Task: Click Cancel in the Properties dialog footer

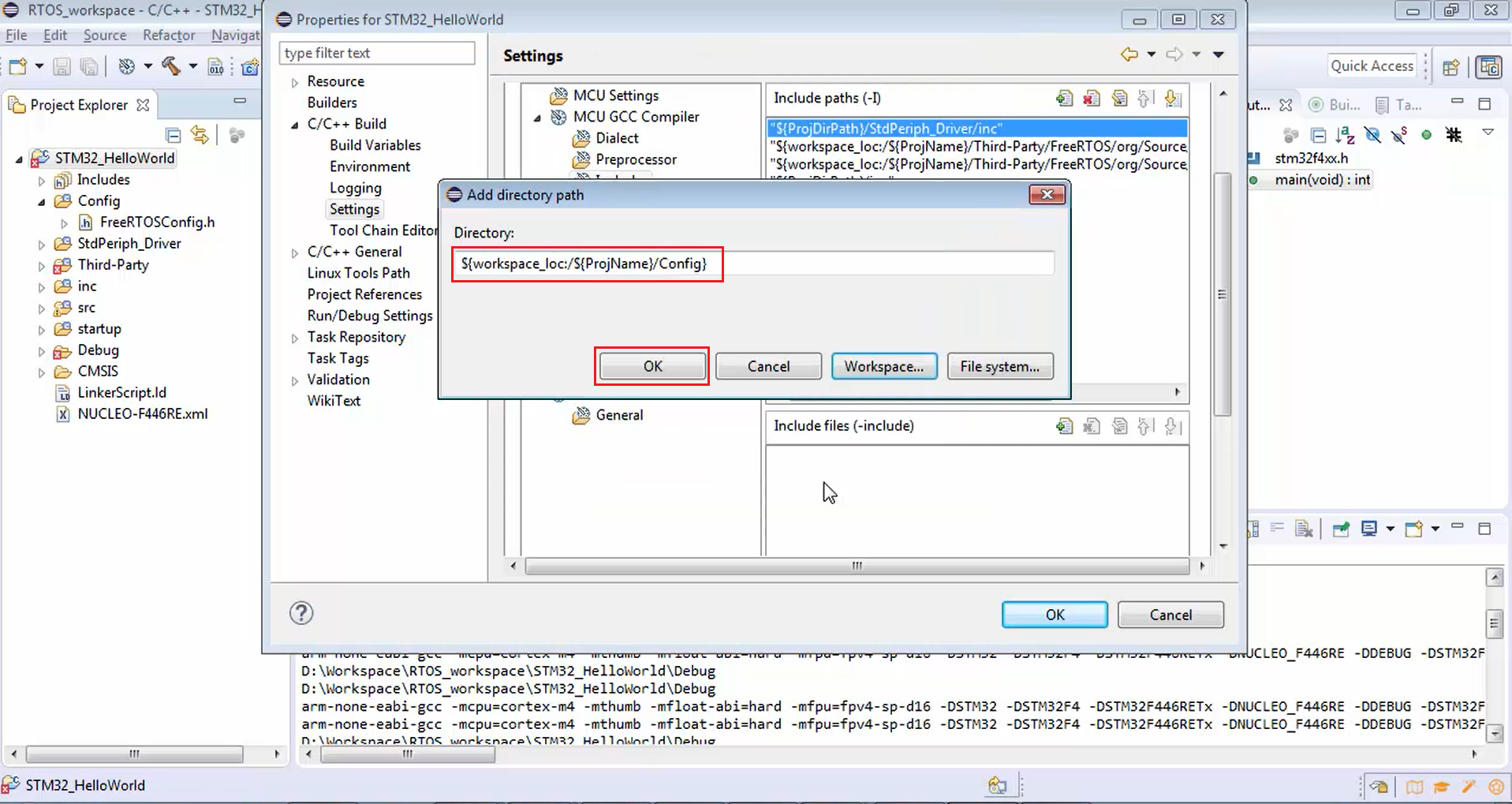Action: coord(1170,615)
